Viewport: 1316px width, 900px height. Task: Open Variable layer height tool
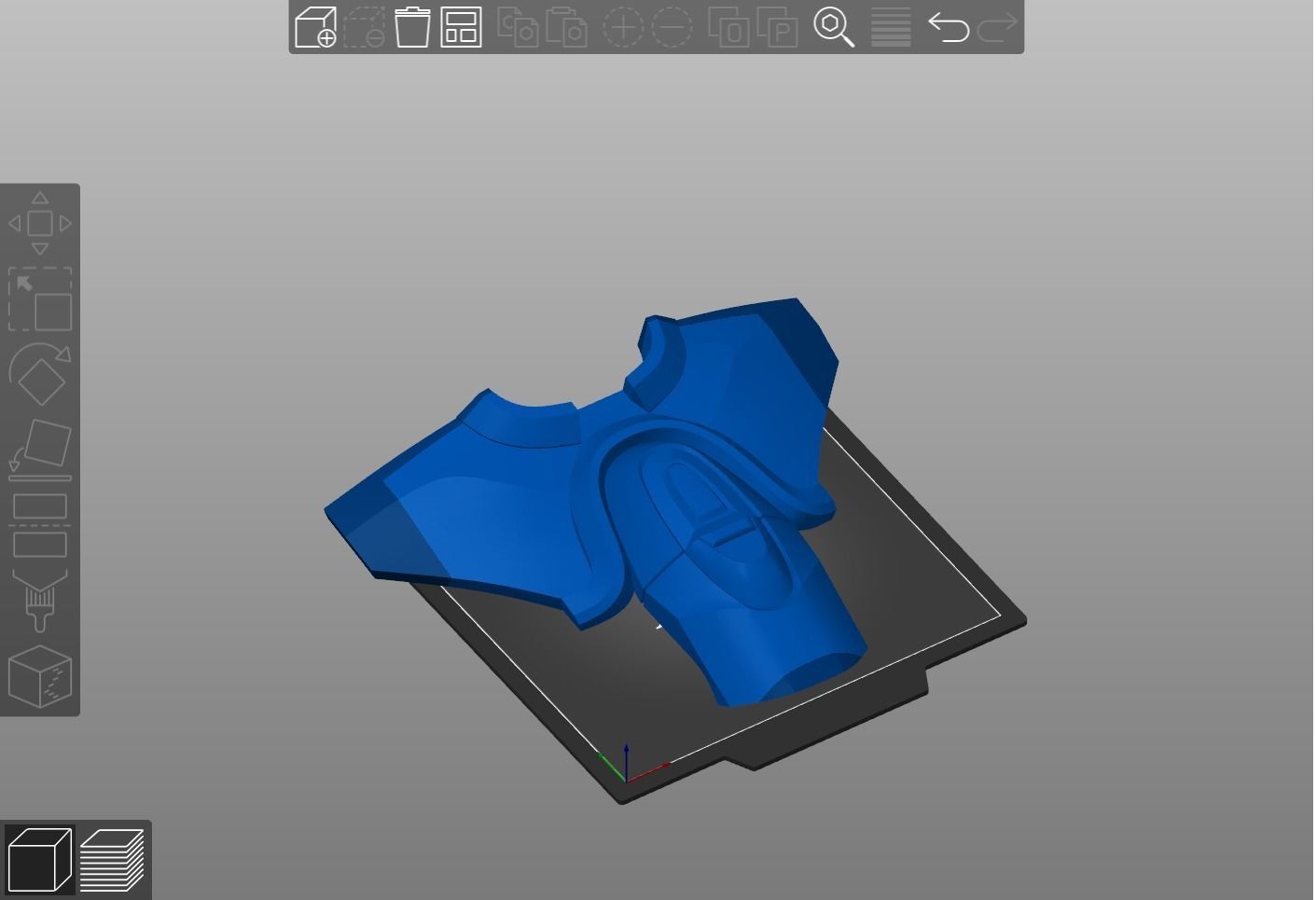pos(891,27)
